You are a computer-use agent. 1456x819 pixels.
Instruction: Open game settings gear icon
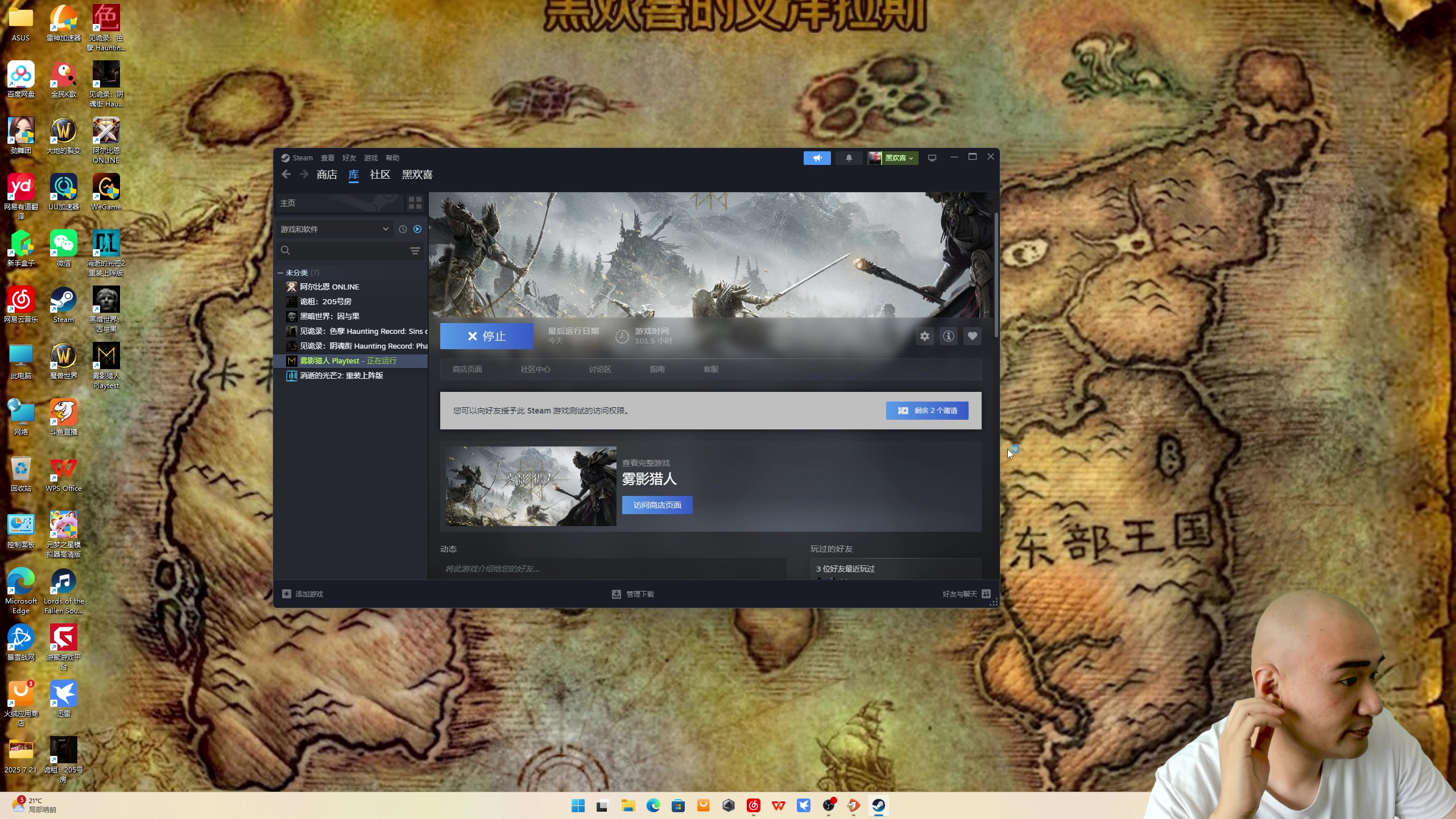[x=925, y=336]
